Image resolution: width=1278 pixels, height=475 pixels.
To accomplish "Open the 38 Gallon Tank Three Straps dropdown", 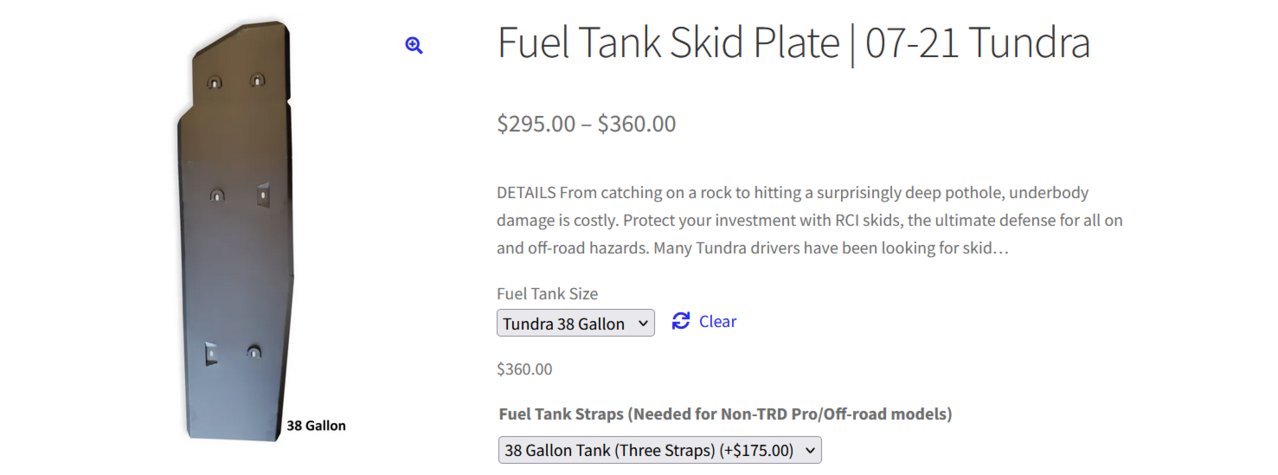I will [x=660, y=450].
